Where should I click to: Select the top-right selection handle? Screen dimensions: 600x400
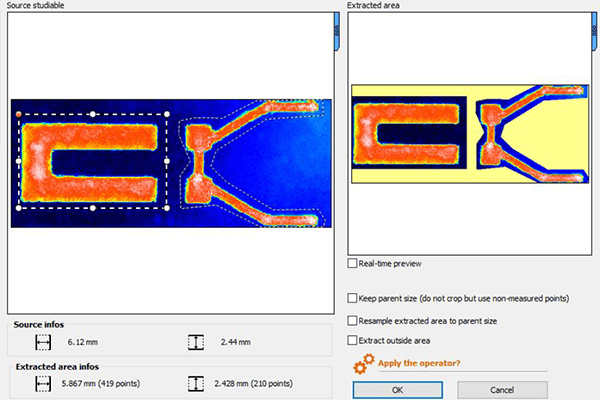click(x=167, y=114)
